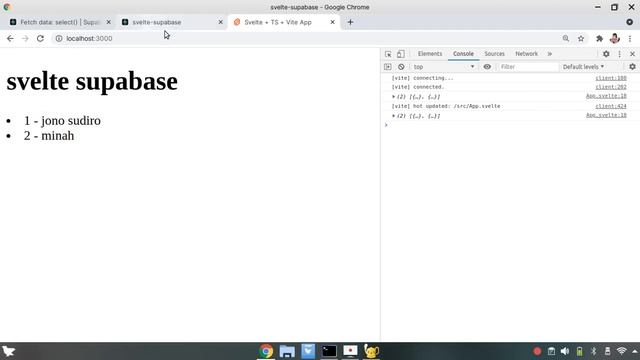Expand the system tray with the up arrow
This screenshot has height=360, width=640.
pyautogui.click(x=635, y=351)
